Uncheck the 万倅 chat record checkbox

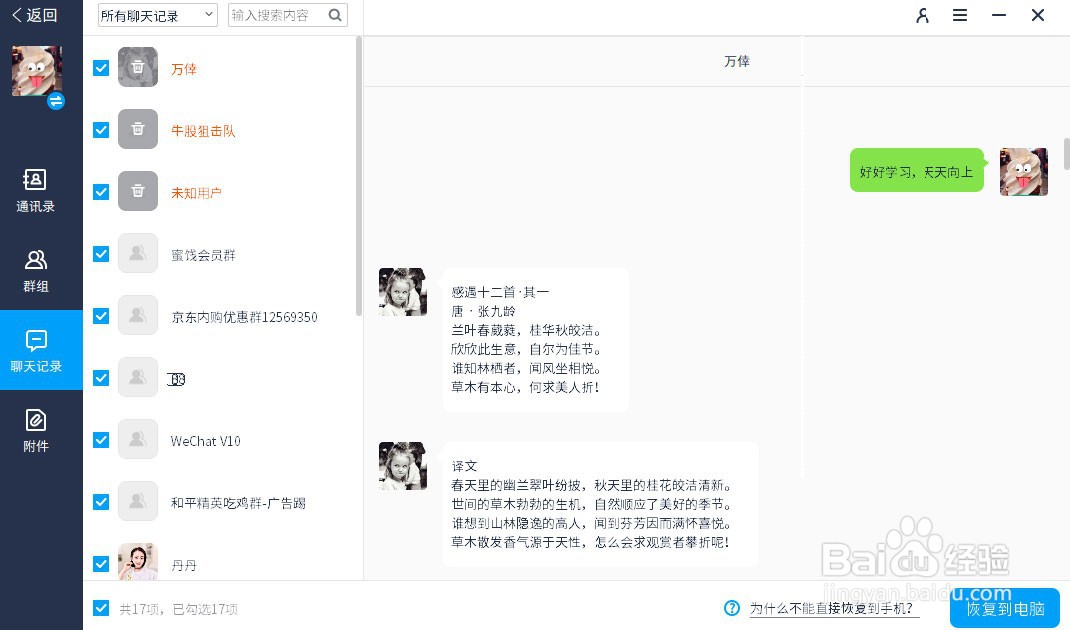coord(100,67)
